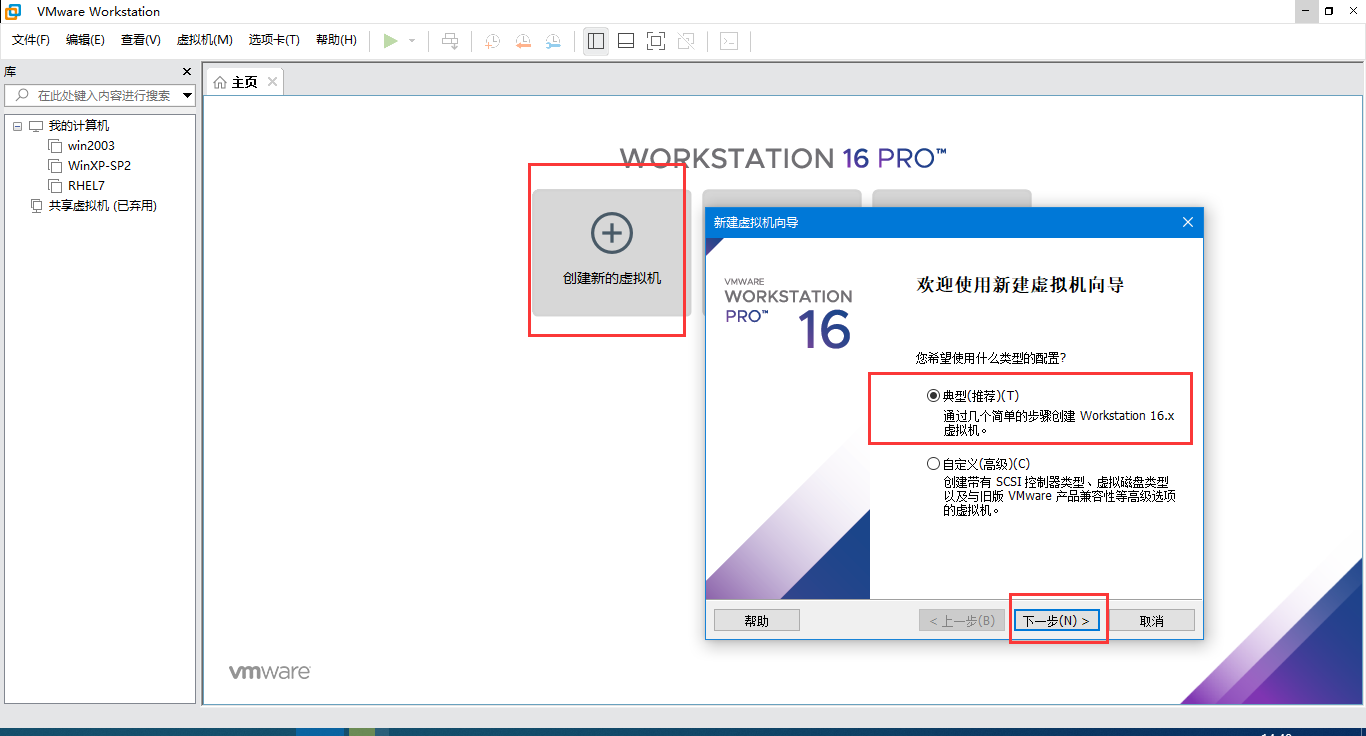Click the take snapshot clock icon

(493, 41)
